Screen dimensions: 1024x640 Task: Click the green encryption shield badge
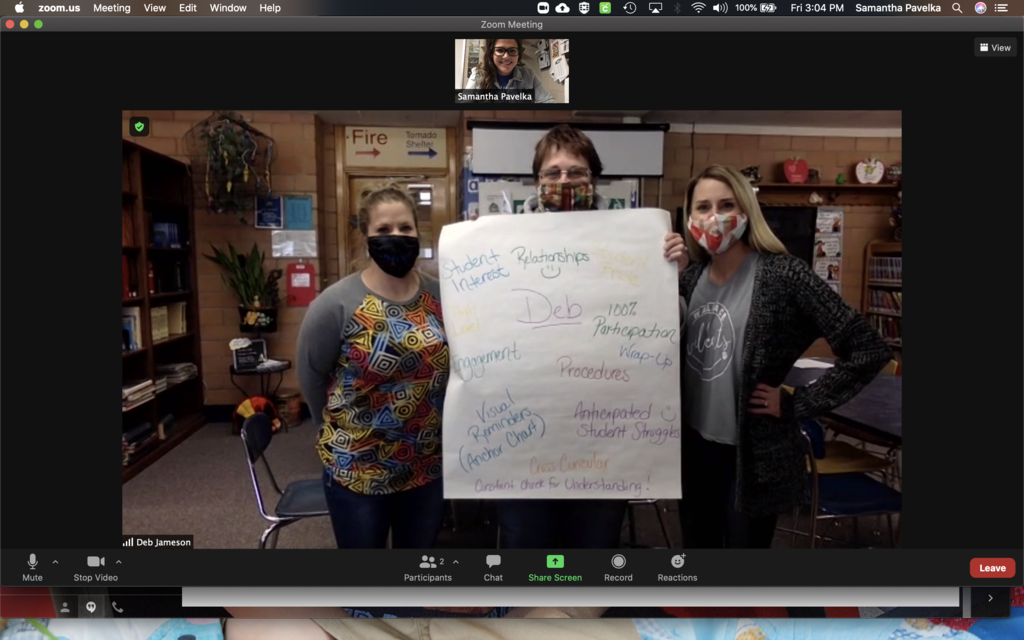(139, 127)
